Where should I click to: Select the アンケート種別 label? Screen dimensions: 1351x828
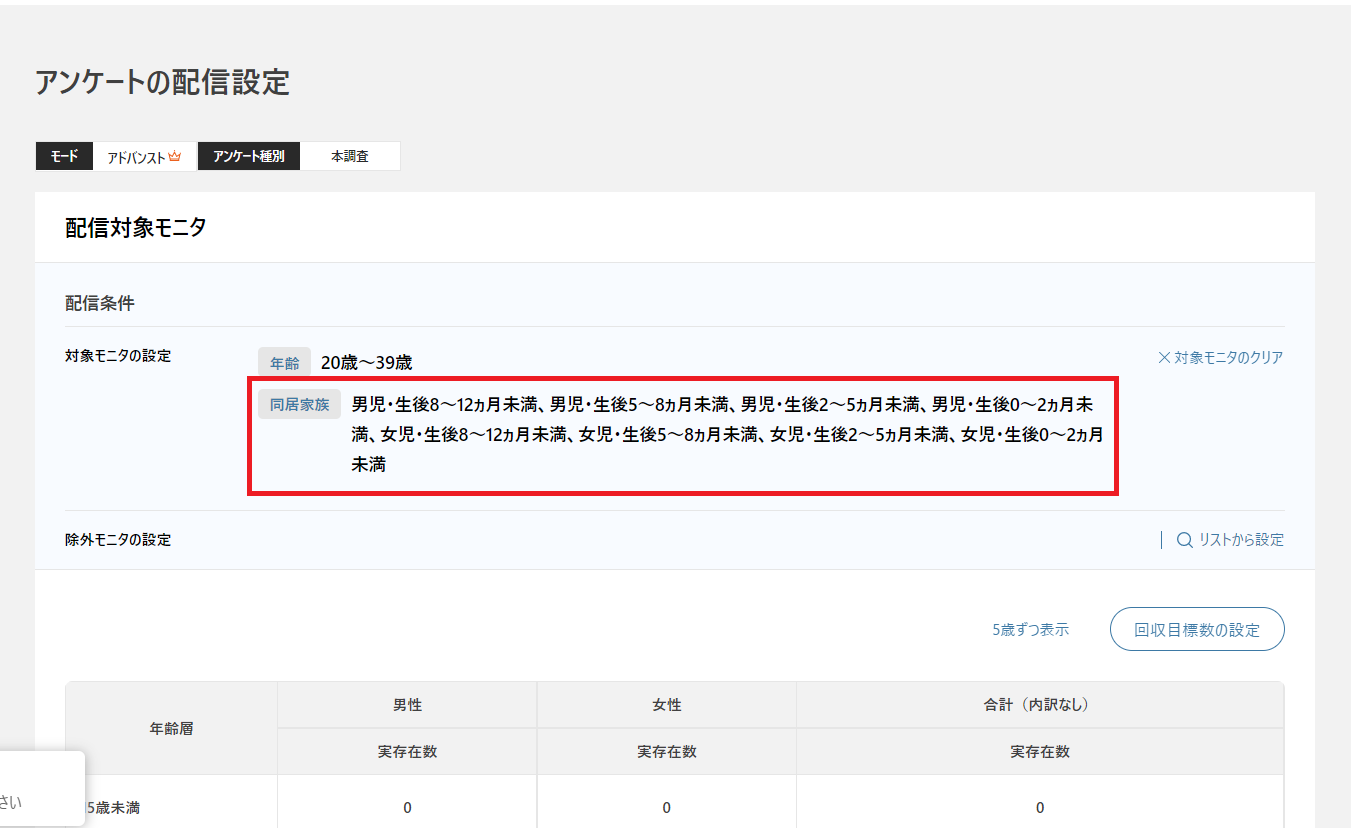tap(248, 156)
